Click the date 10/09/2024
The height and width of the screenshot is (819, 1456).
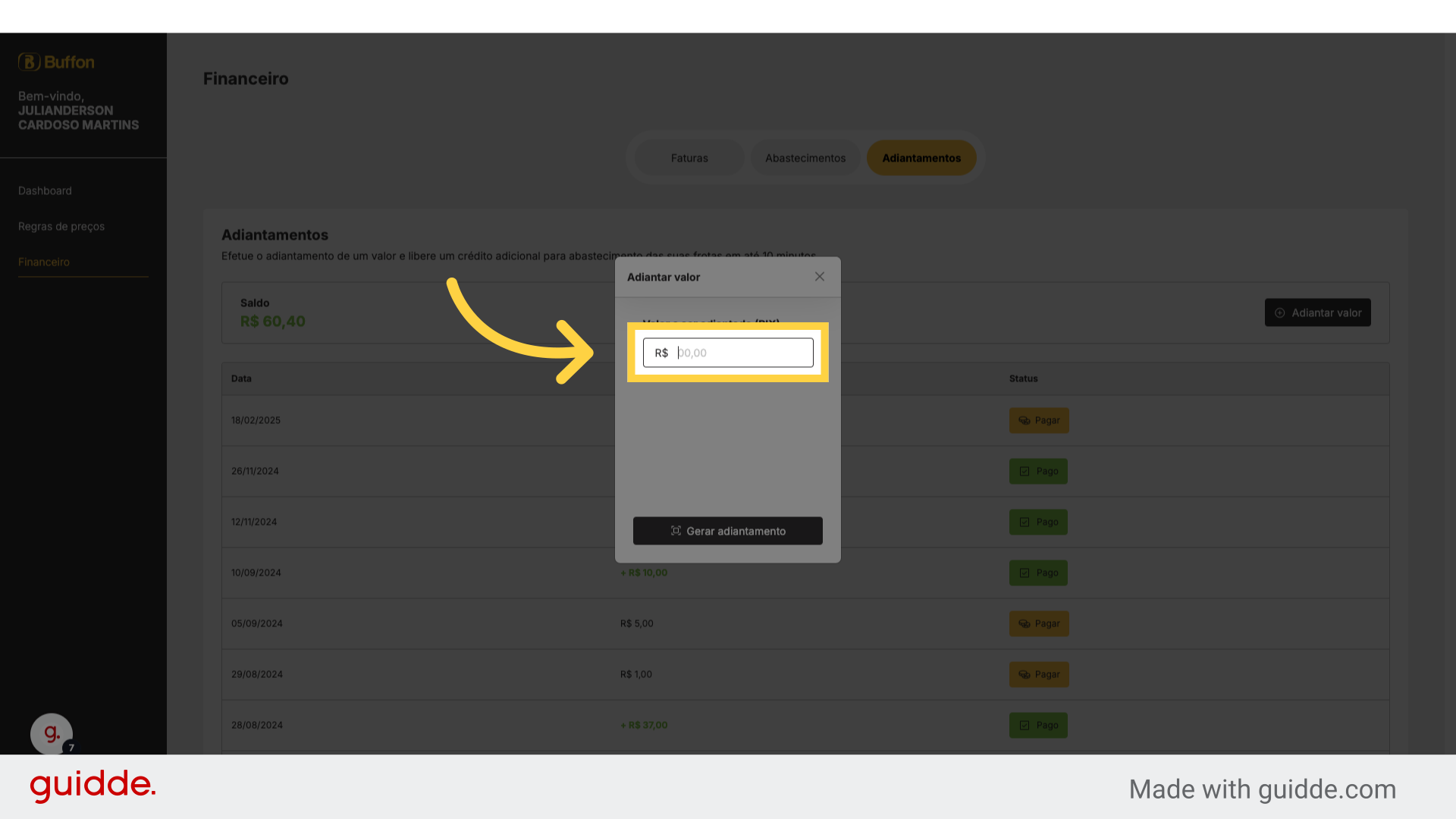pos(256,573)
